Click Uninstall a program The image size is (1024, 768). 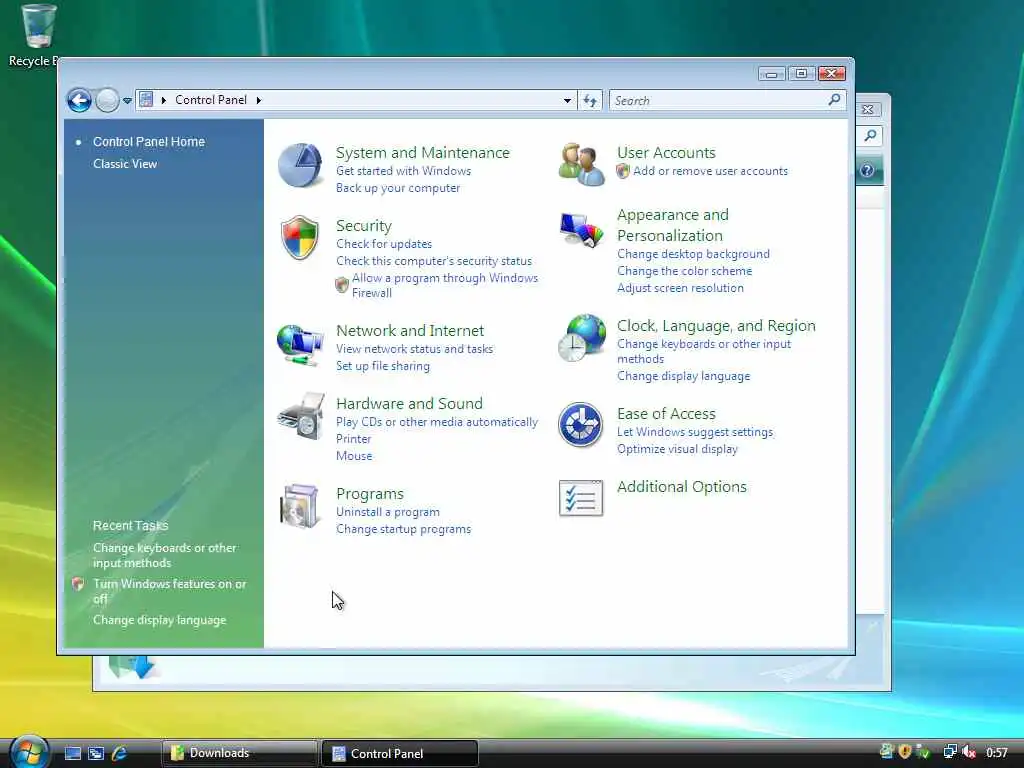pos(388,513)
